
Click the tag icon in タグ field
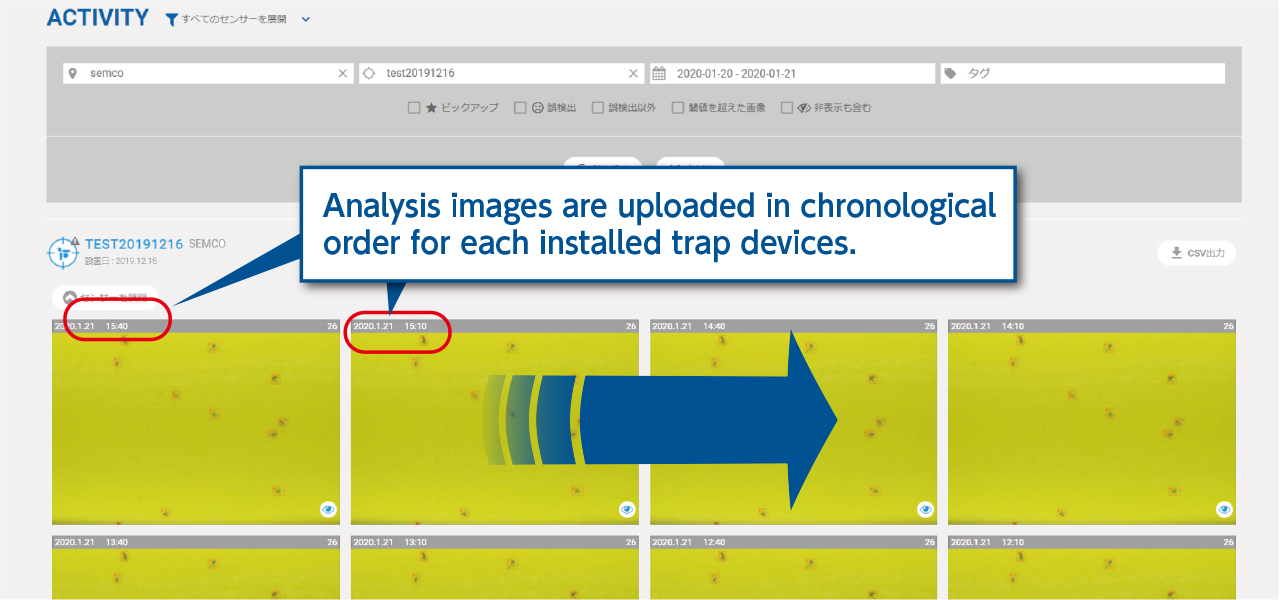coord(950,73)
